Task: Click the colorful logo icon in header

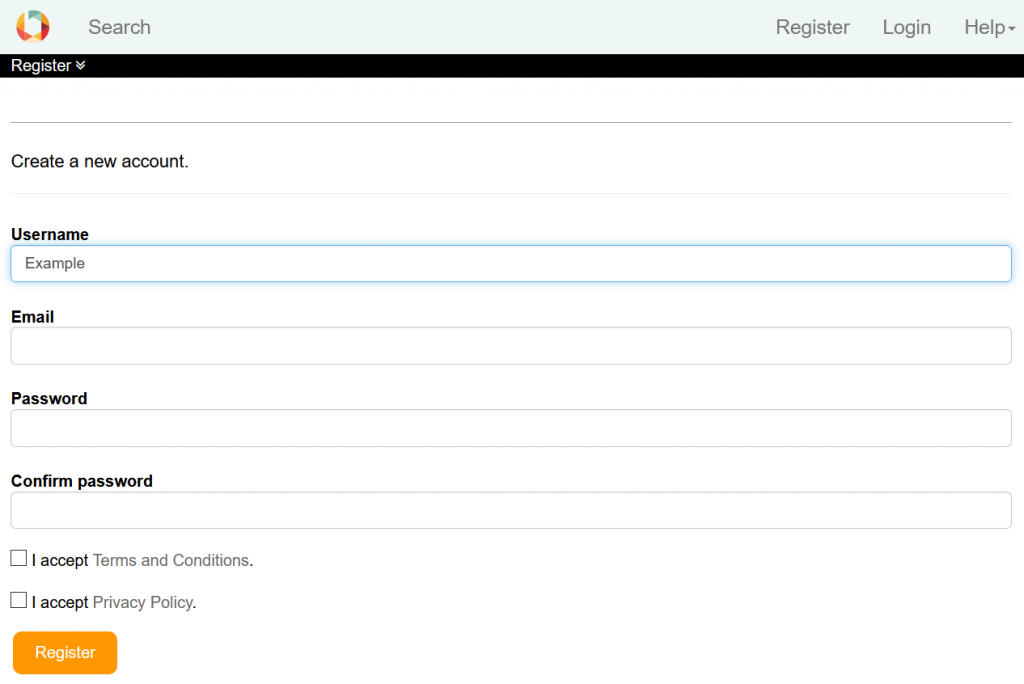Action: pos(33,27)
